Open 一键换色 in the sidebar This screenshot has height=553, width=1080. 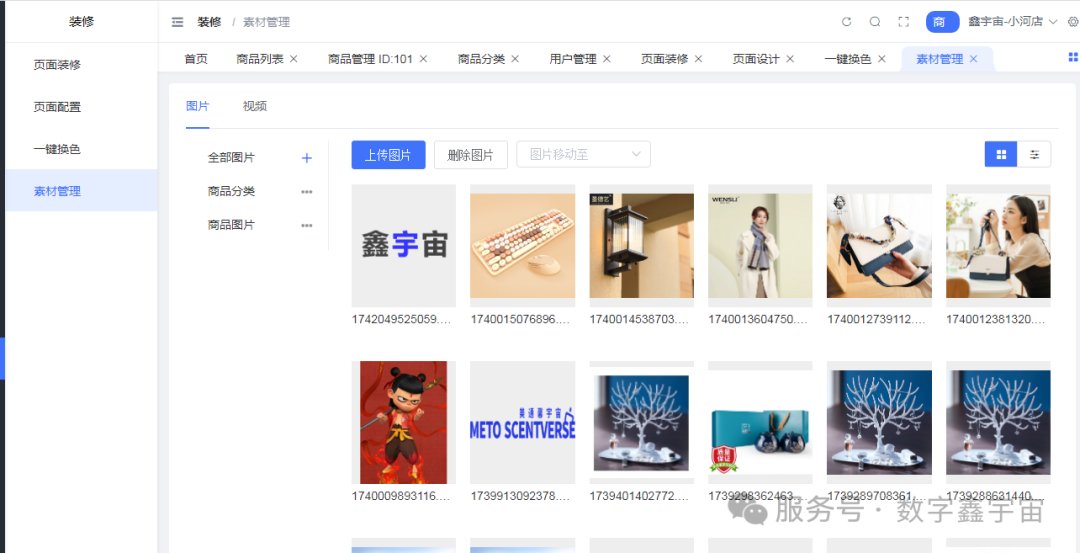click(81, 149)
